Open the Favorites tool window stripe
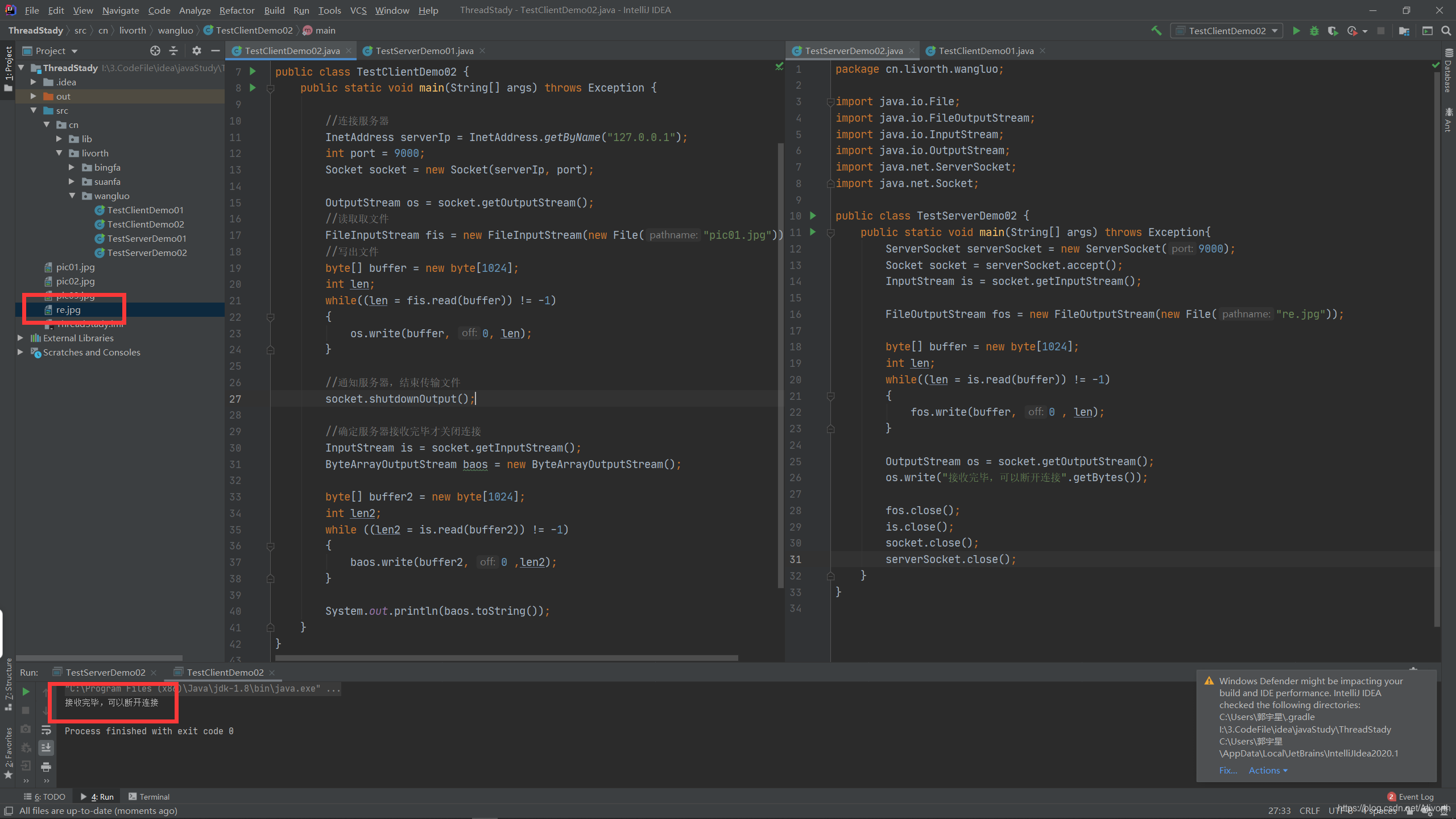 pyautogui.click(x=8, y=753)
